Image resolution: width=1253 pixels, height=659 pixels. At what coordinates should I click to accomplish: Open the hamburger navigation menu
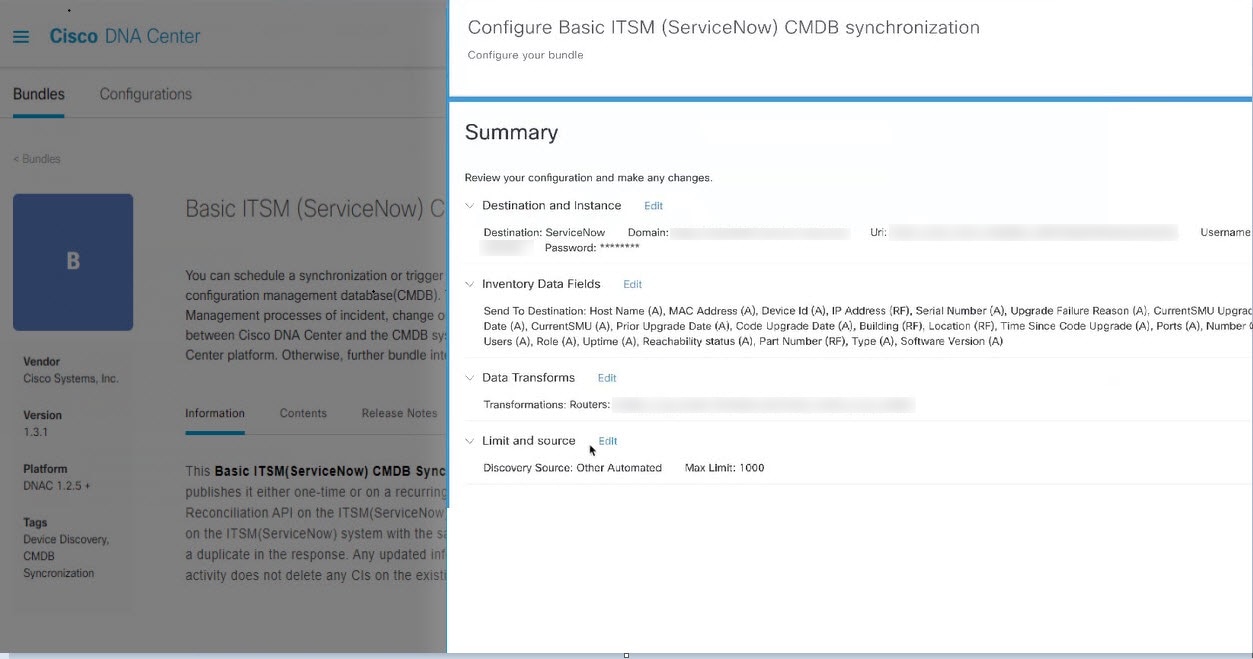21,37
